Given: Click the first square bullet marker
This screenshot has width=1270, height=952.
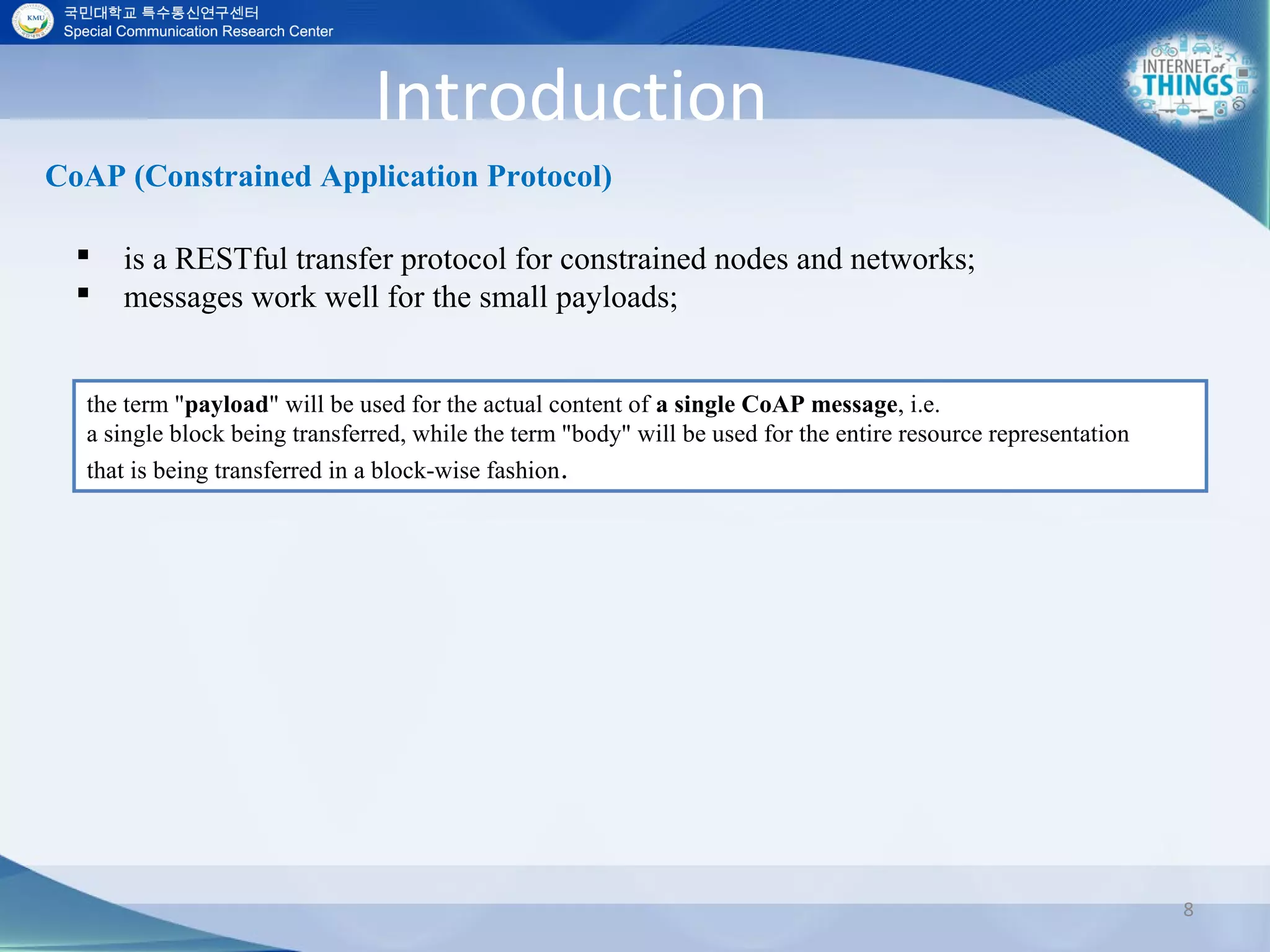Looking at the screenshot, I should 83,254.
